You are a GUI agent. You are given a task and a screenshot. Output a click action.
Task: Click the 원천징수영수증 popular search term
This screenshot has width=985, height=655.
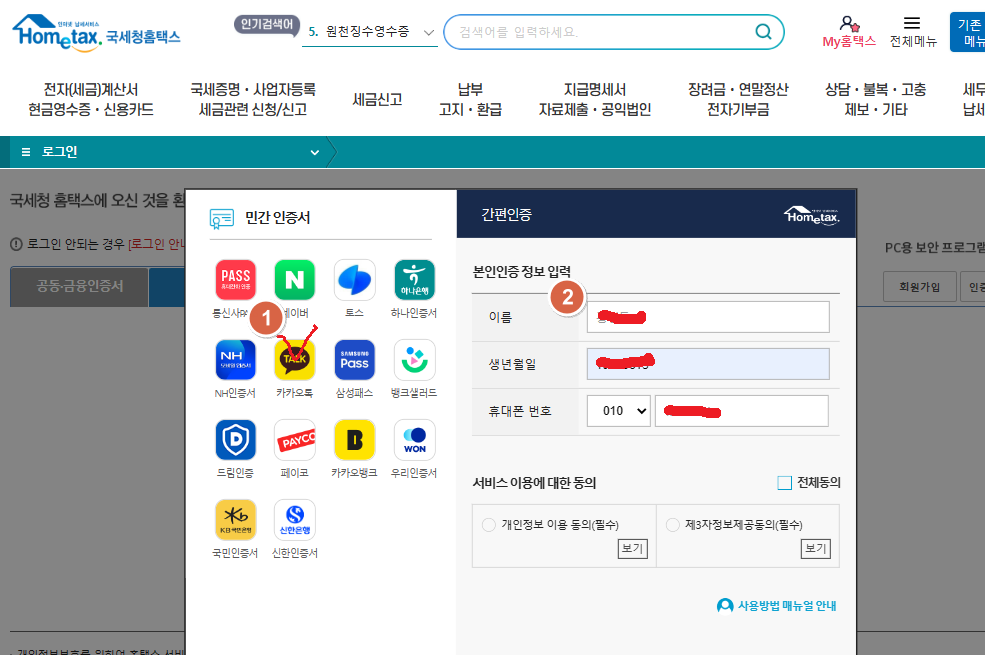367,31
